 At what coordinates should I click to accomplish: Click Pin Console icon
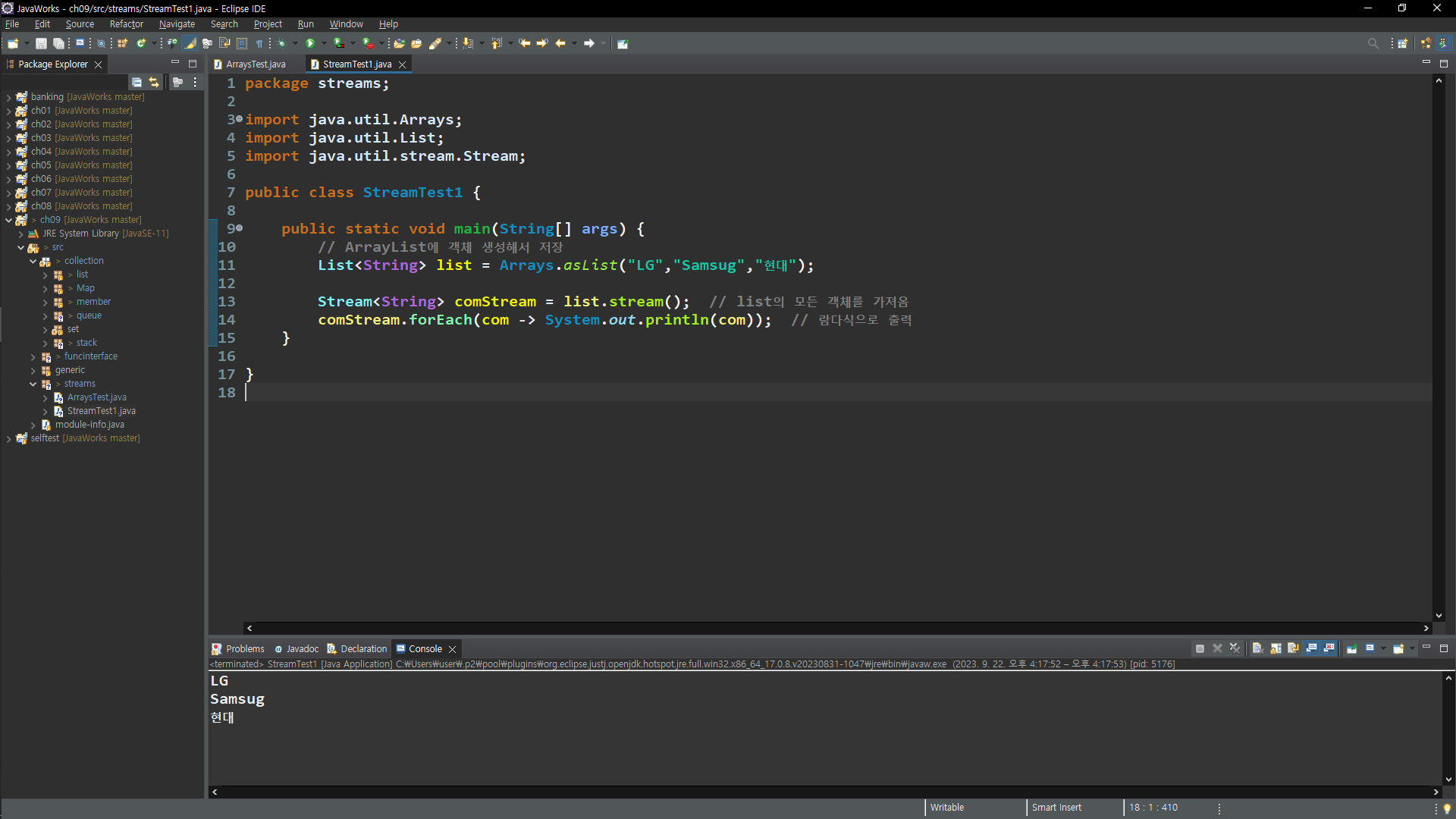click(x=1352, y=648)
